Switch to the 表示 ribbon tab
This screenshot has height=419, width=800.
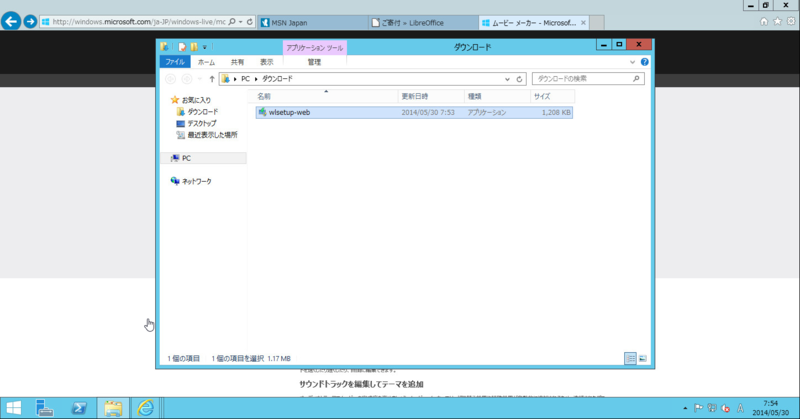click(x=266, y=62)
